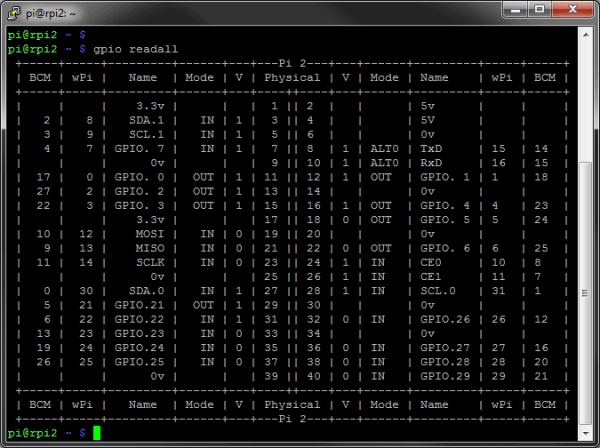Click the 'GPIO.27' name cell

pos(445,348)
